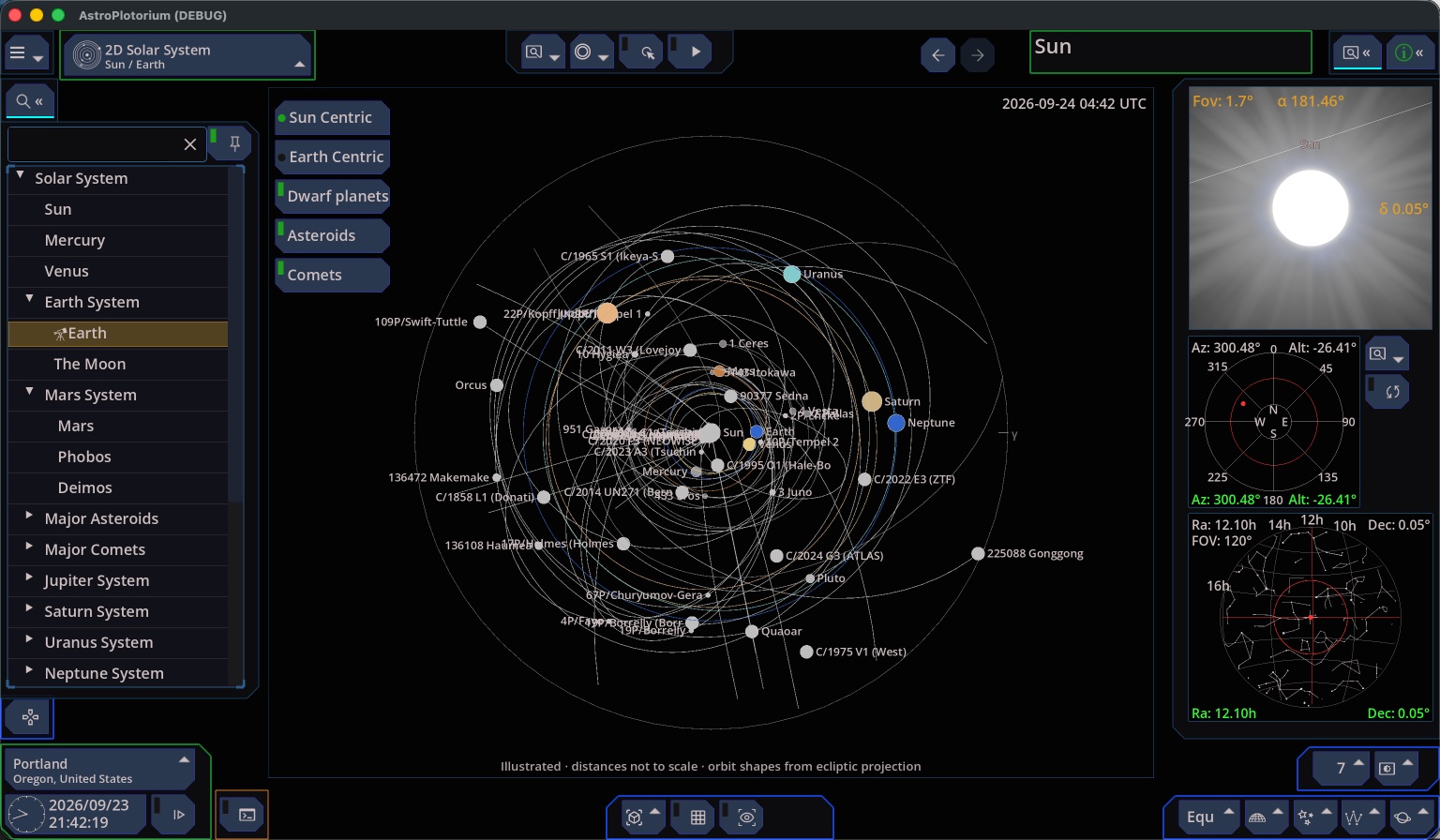The height and width of the screenshot is (840, 1440).
Task: Open the Portland location selector
Action: point(99,770)
